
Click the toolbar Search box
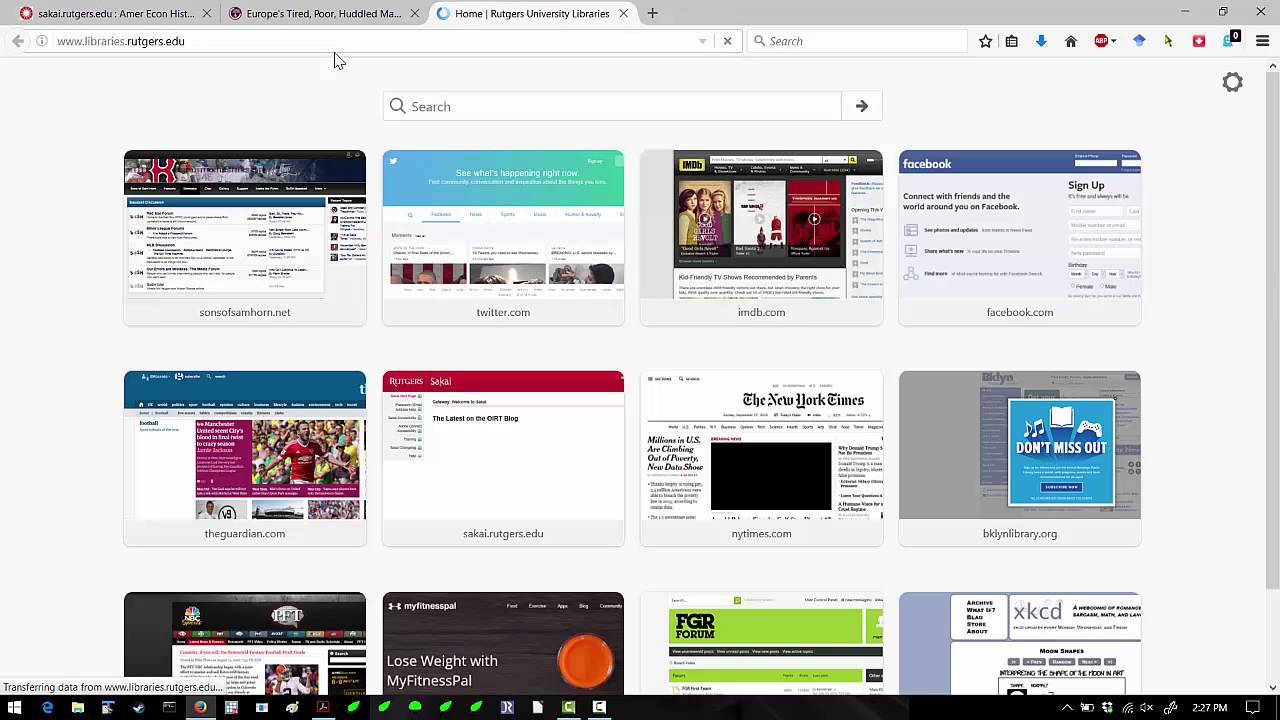(857, 41)
